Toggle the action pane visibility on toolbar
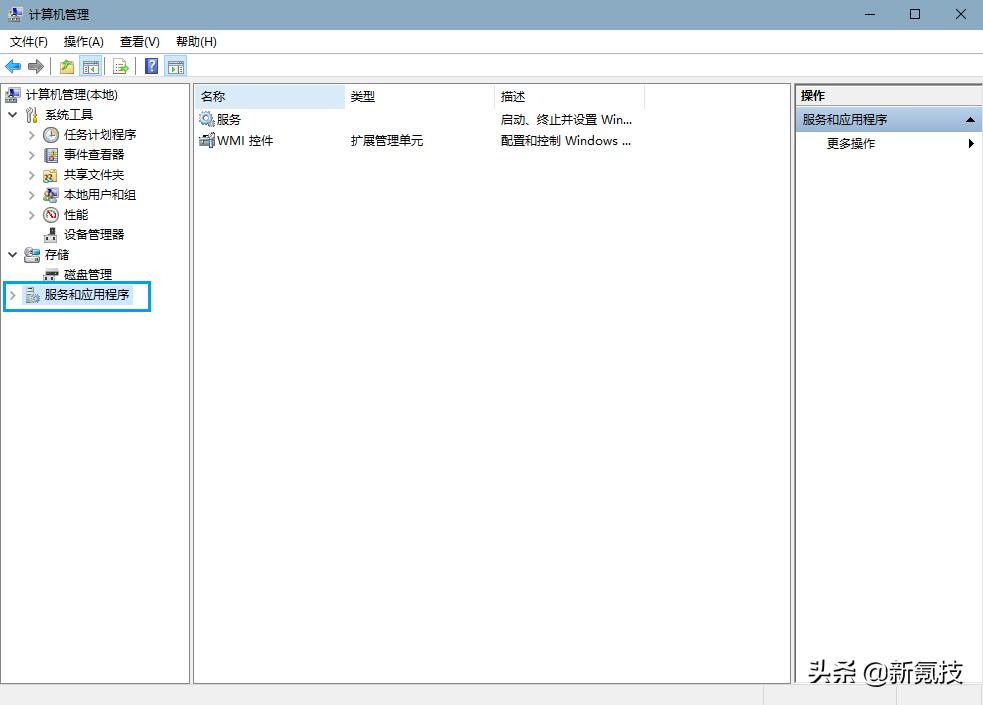 [x=175, y=66]
